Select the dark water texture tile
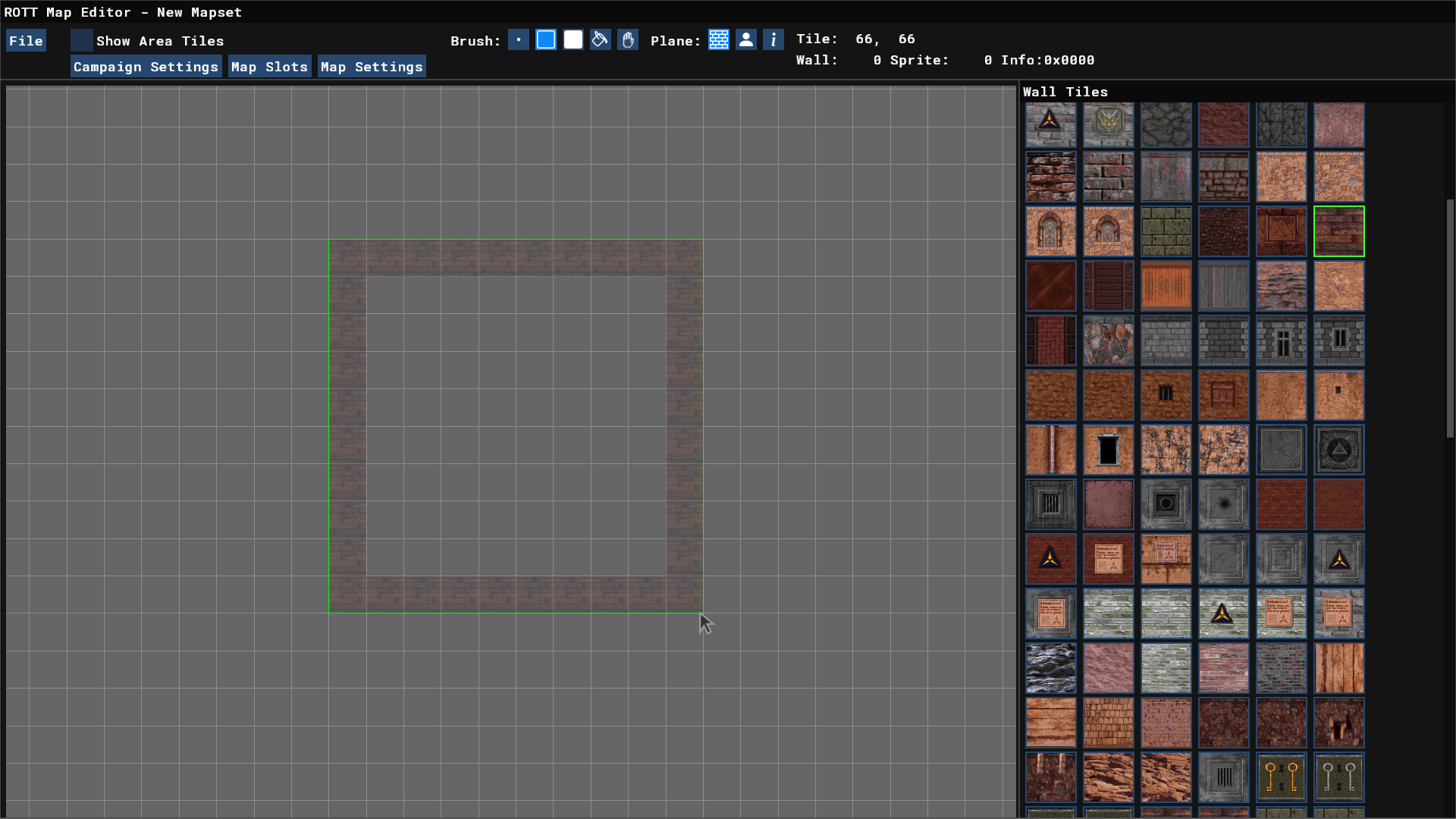 [x=1051, y=668]
